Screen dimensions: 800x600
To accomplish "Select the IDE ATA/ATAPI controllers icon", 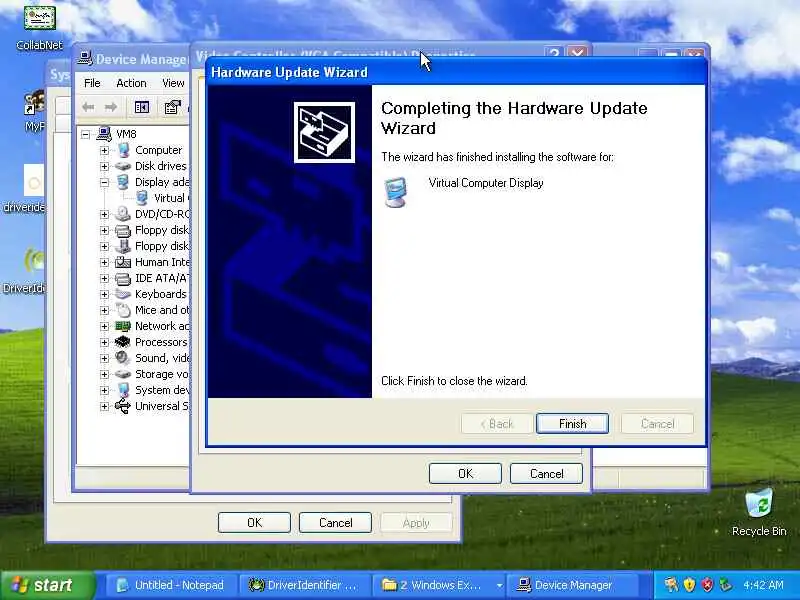I will click(x=123, y=278).
